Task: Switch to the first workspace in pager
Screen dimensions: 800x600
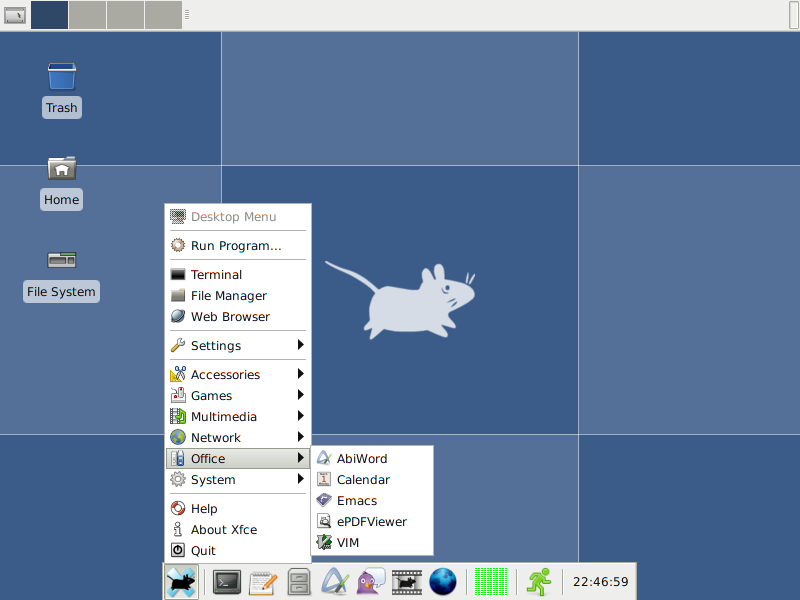Action: (49, 15)
